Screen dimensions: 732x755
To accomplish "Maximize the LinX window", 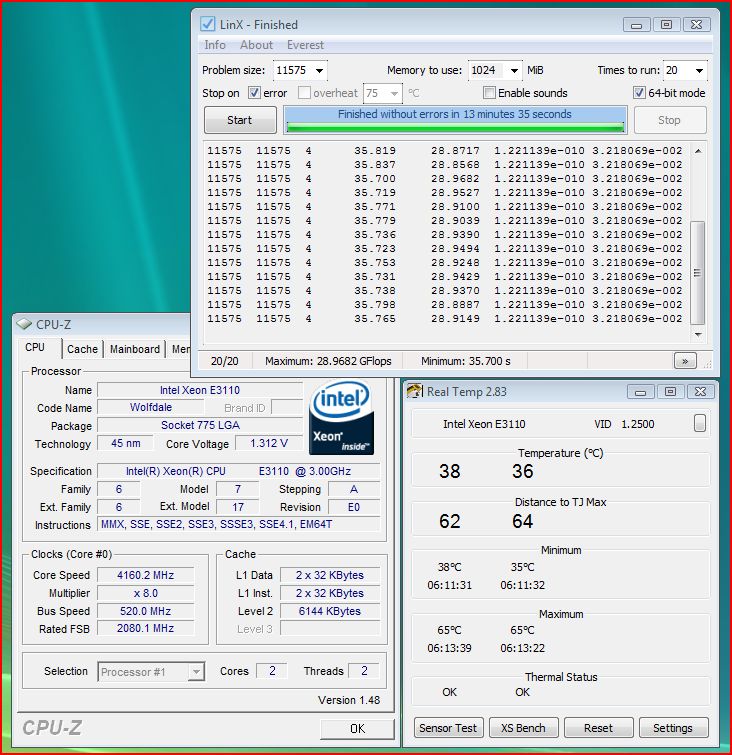I will point(667,25).
